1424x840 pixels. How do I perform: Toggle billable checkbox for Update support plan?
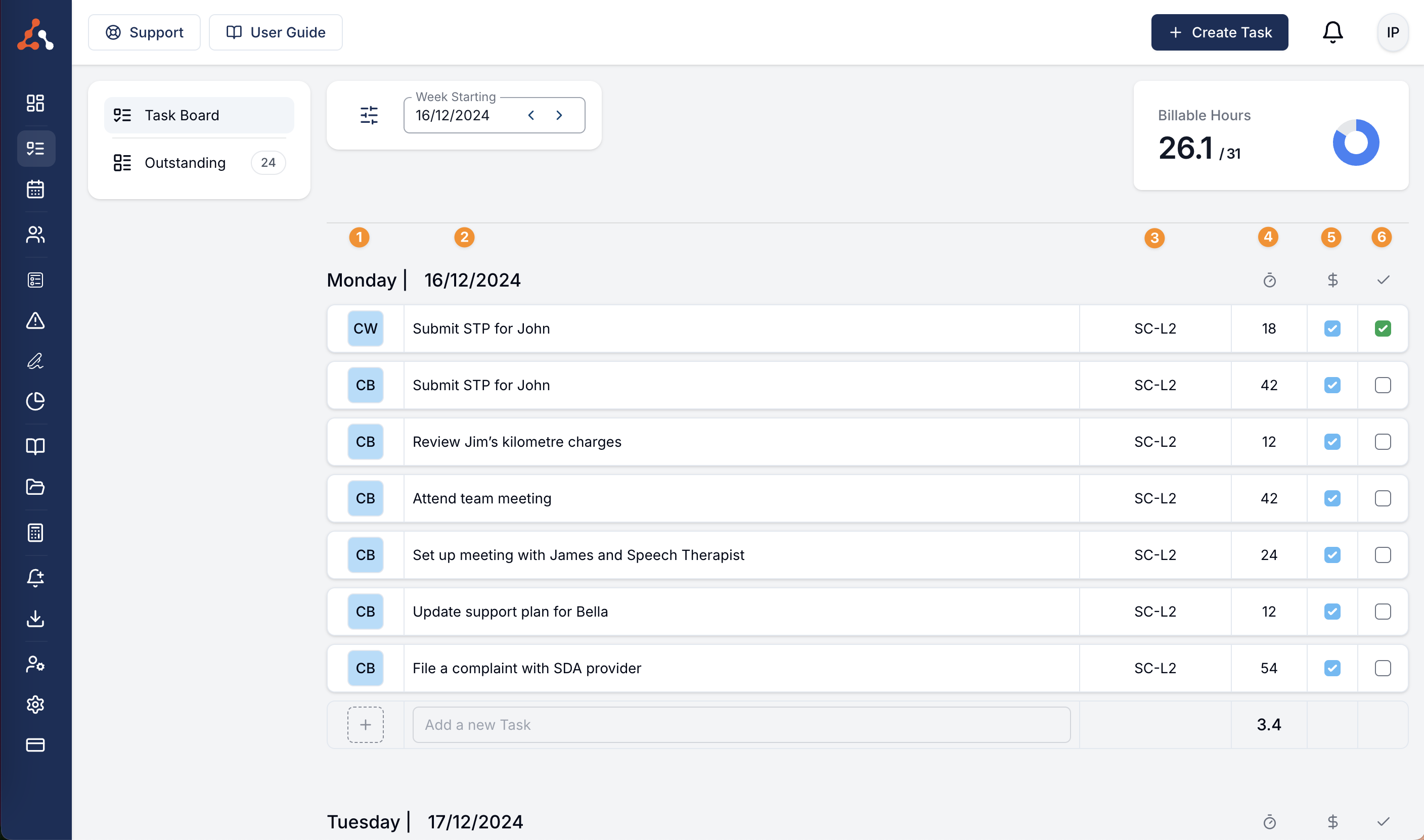coord(1332,612)
